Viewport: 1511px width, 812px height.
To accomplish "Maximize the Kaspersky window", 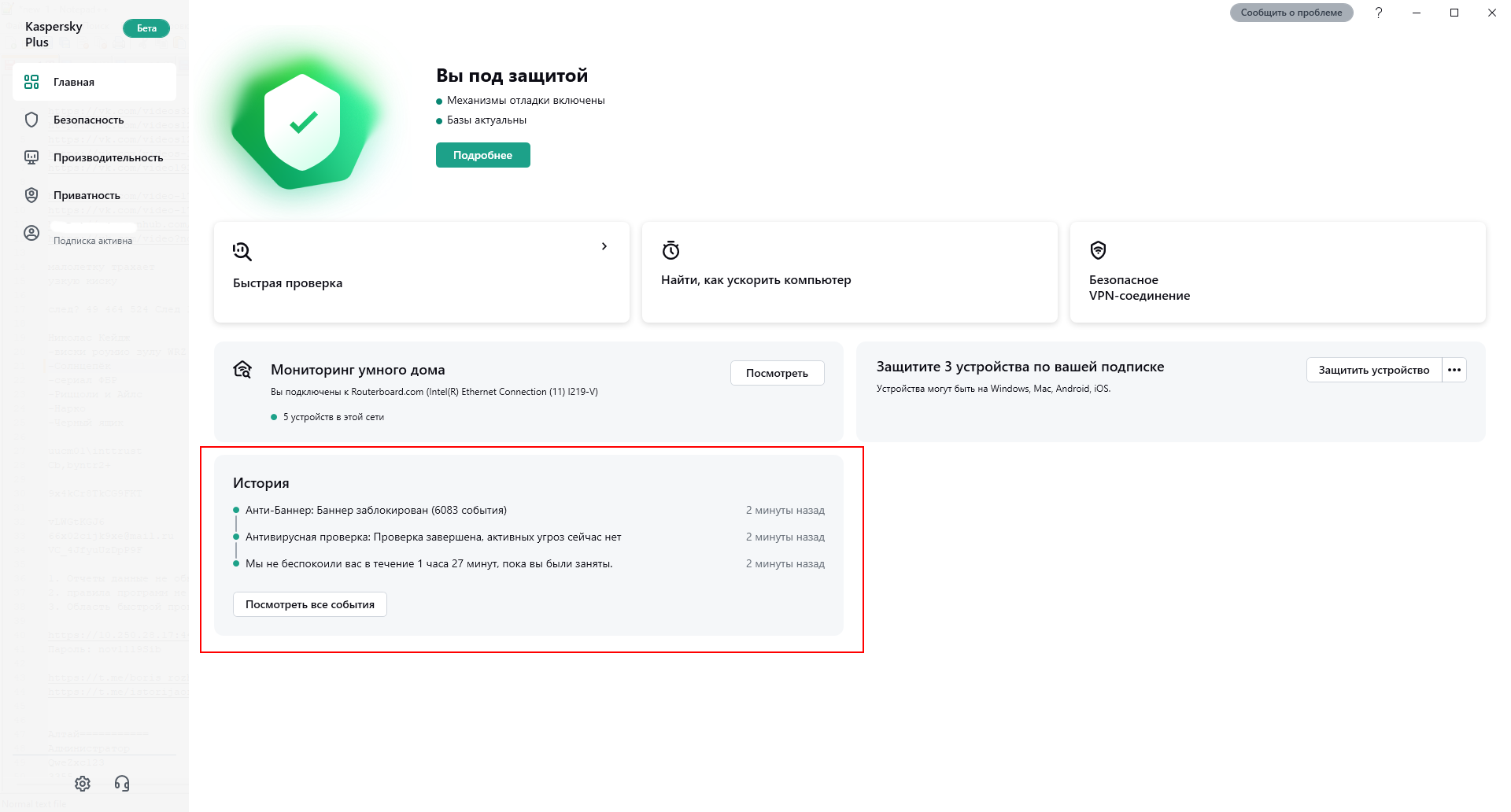I will point(1454,13).
